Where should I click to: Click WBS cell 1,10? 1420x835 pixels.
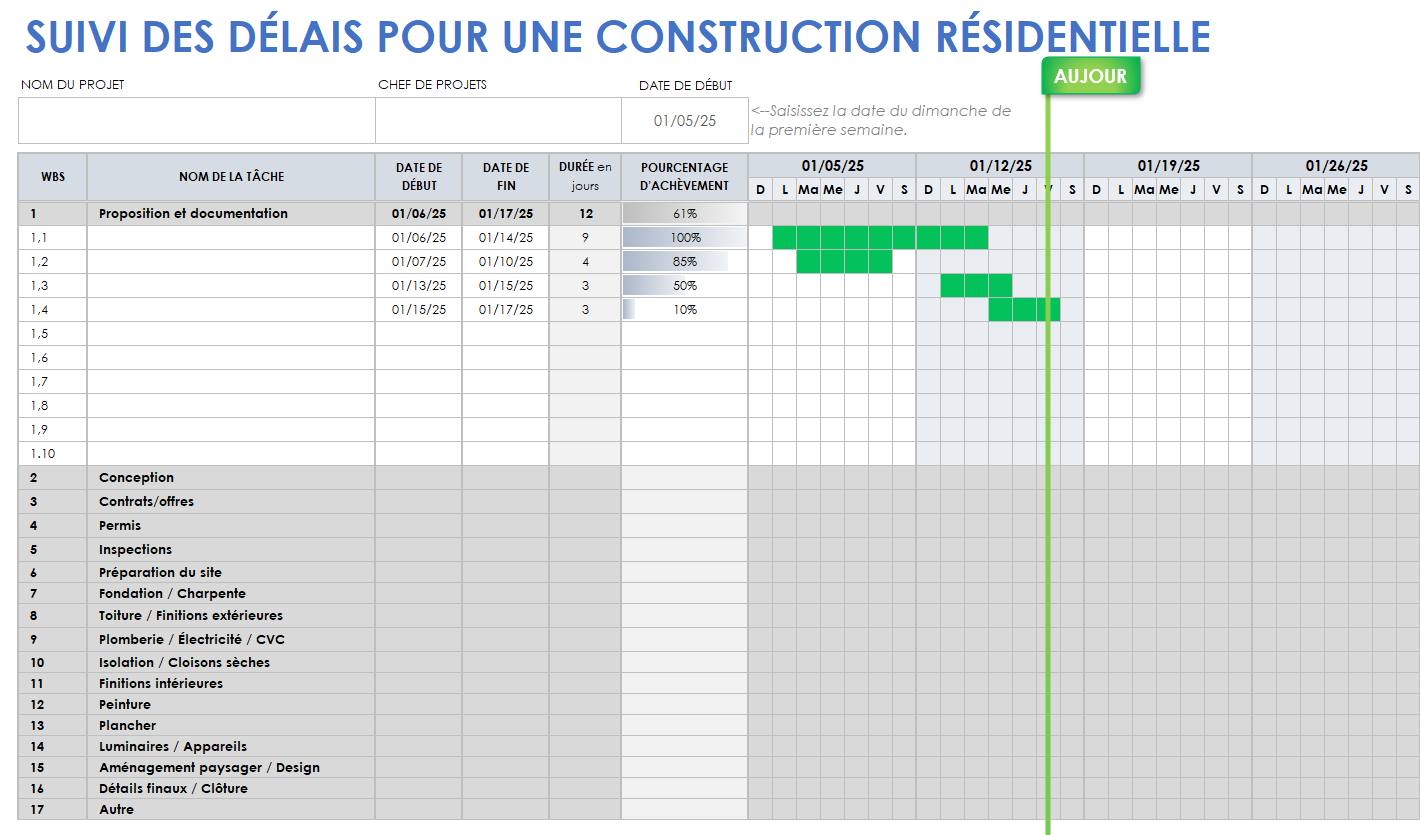[x=52, y=454]
